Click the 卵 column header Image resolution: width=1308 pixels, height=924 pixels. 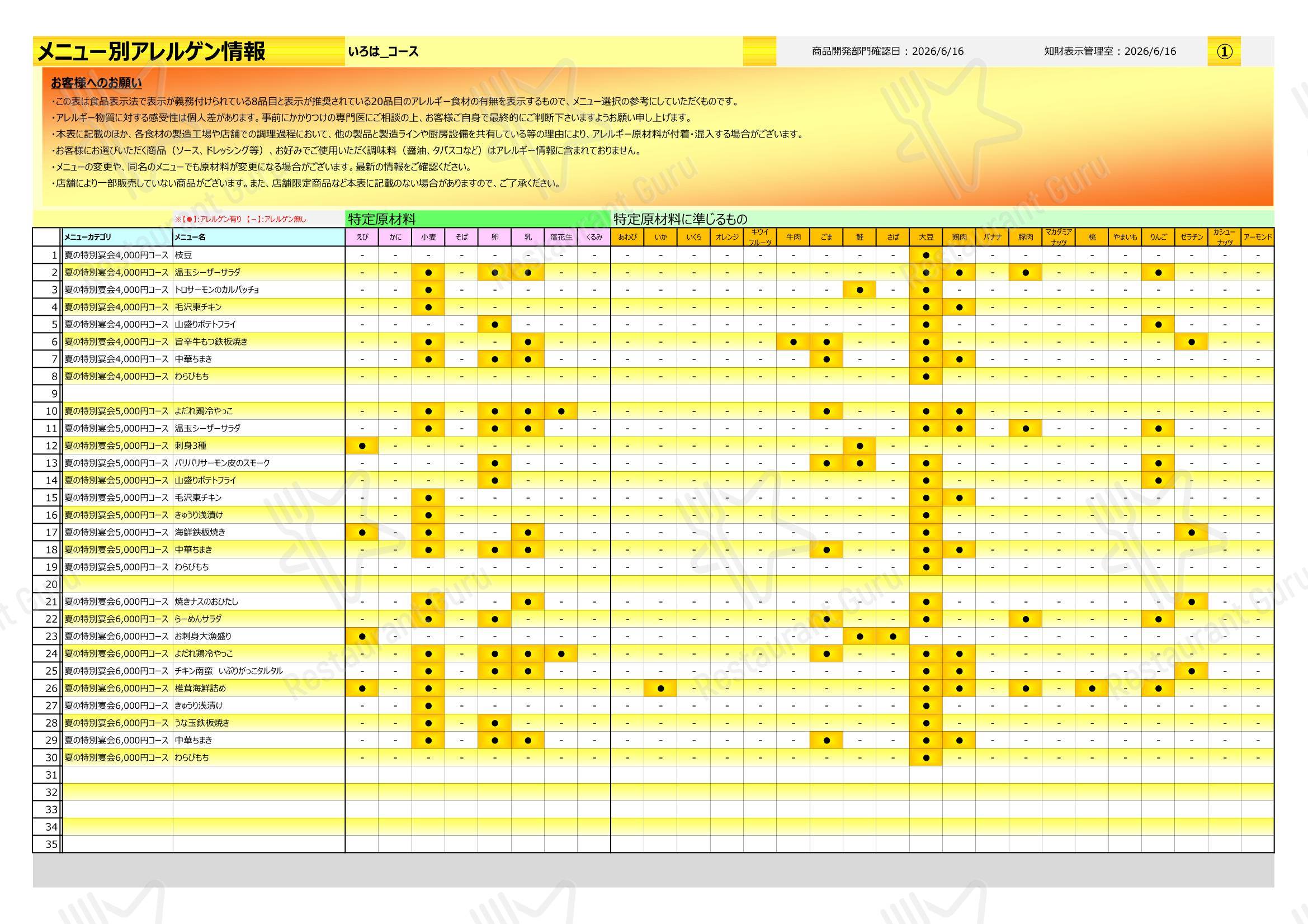[494, 237]
